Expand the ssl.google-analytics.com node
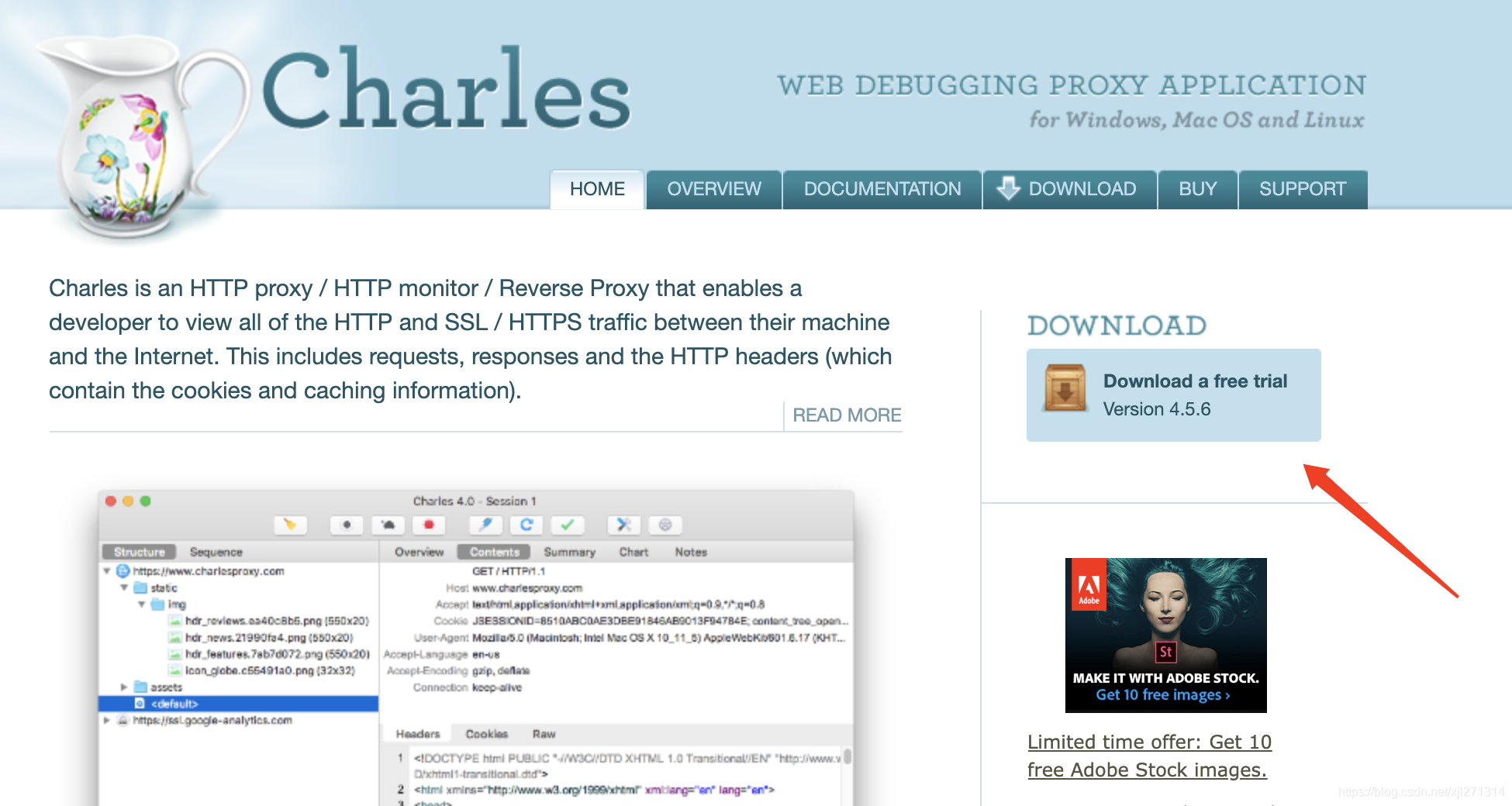Screen dimensions: 1512x806 click(x=107, y=720)
